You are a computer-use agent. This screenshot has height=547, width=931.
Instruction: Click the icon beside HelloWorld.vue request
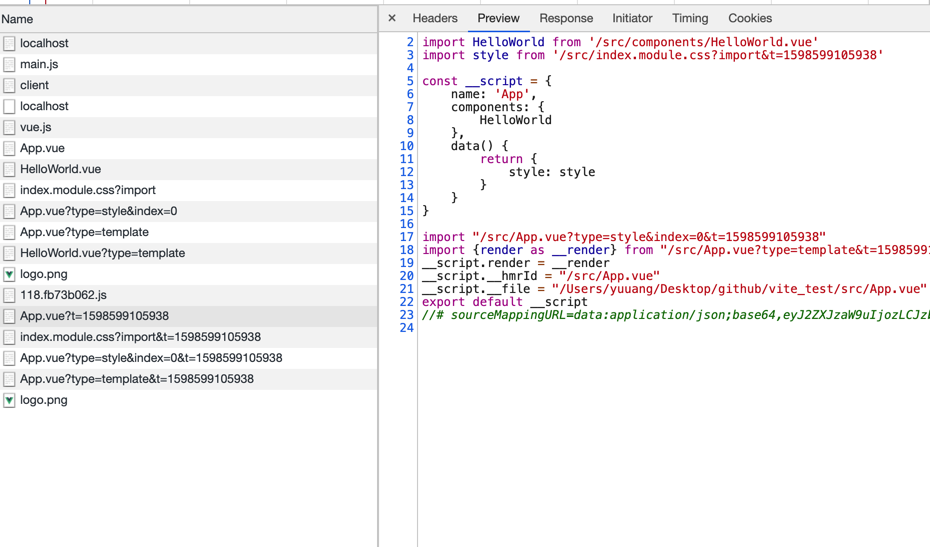coord(9,169)
